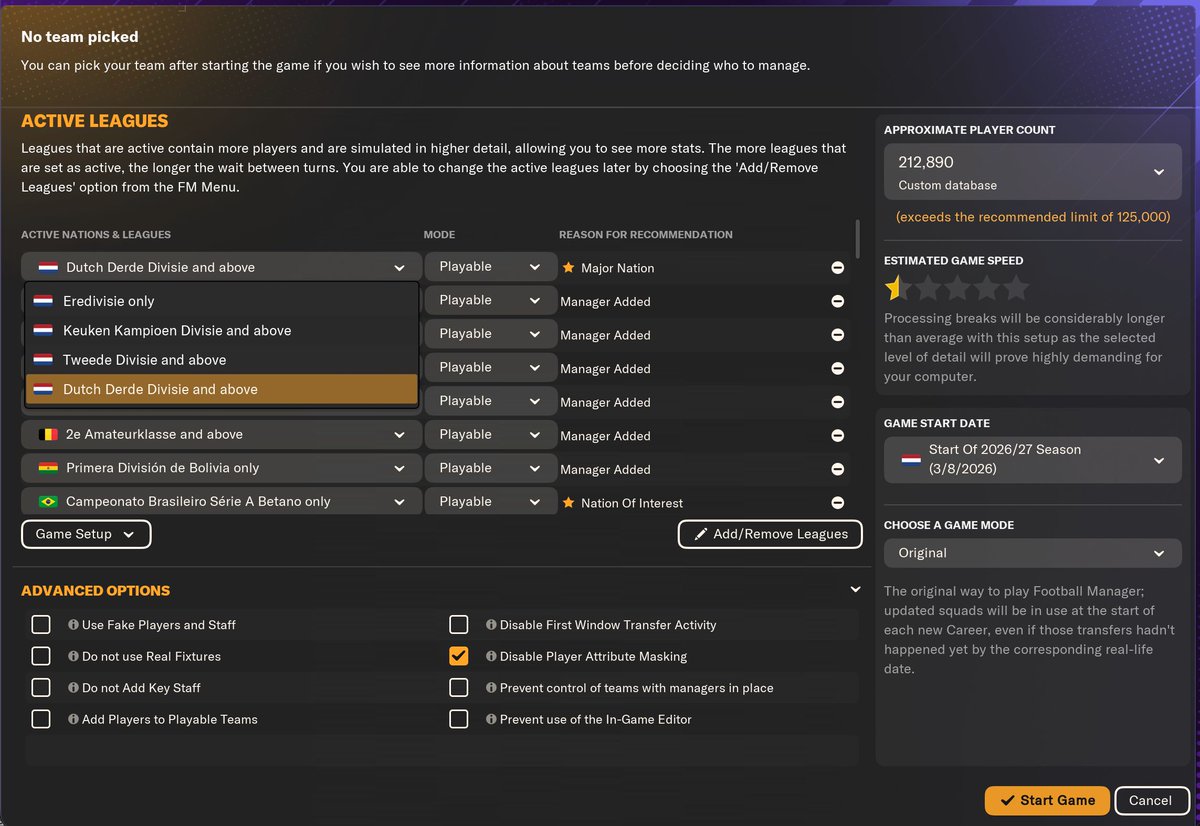Image resolution: width=1200 pixels, height=826 pixels.
Task: Click the pencil icon on Add/Remove Leagues
Action: pos(699,534)
